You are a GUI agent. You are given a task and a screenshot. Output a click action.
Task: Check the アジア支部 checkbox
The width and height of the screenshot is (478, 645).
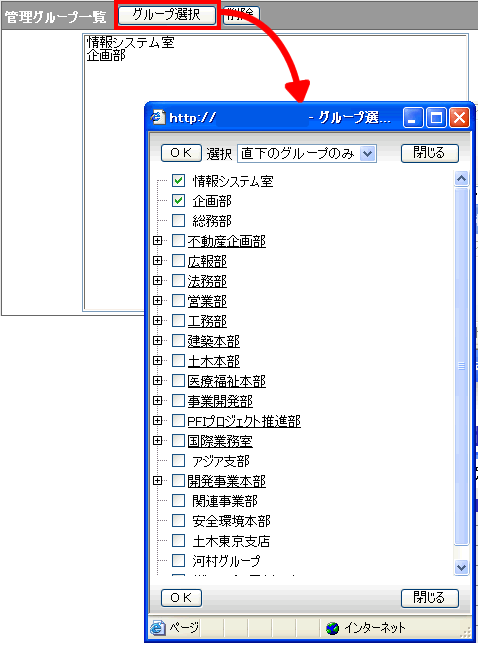179,461
